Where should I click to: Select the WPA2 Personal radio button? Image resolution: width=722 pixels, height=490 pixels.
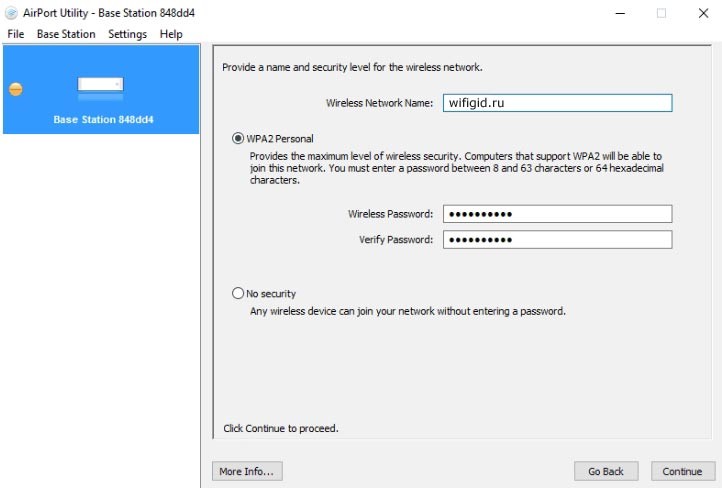(x=238, y=138)
